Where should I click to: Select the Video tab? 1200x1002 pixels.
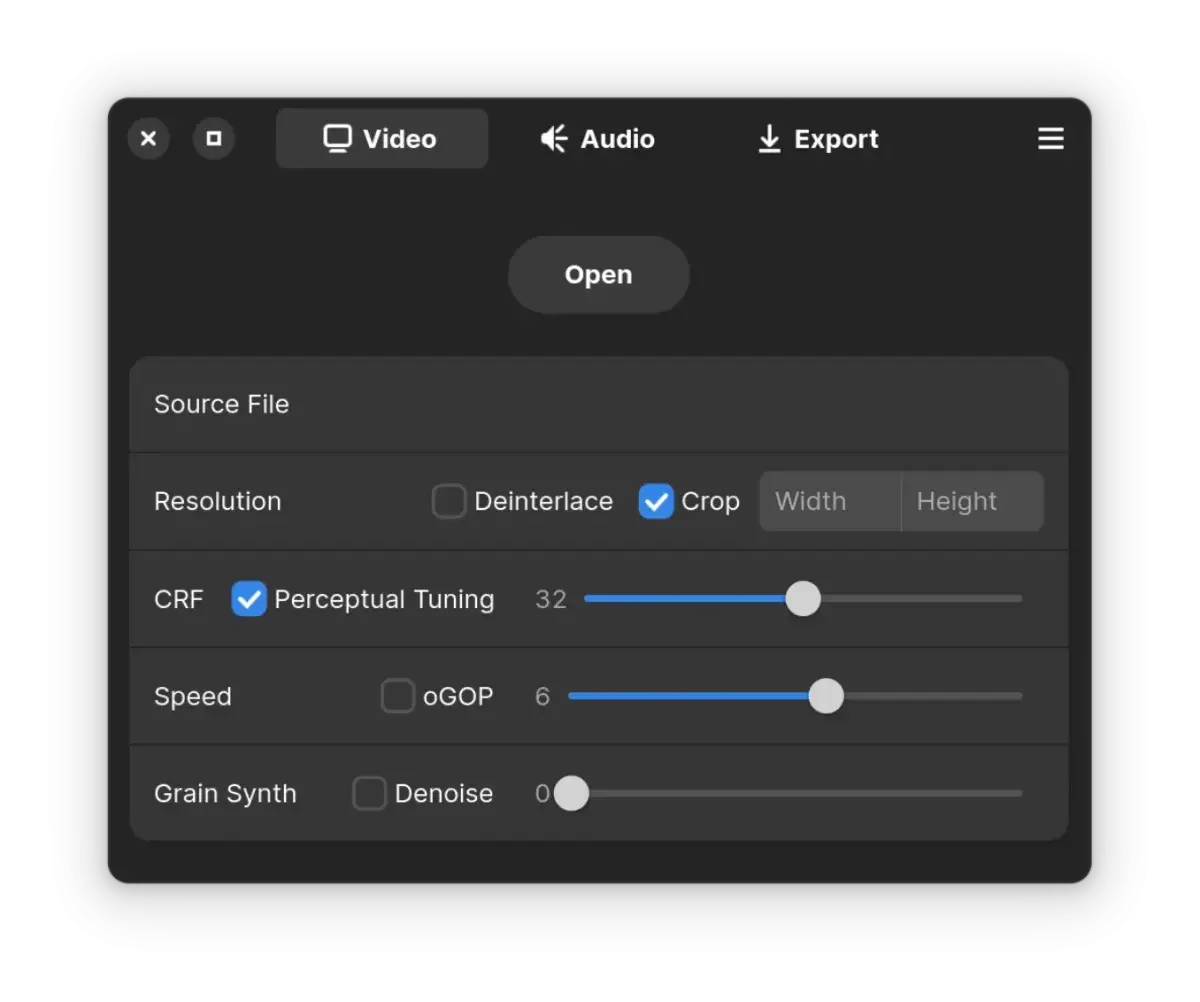tap(382, 139)
